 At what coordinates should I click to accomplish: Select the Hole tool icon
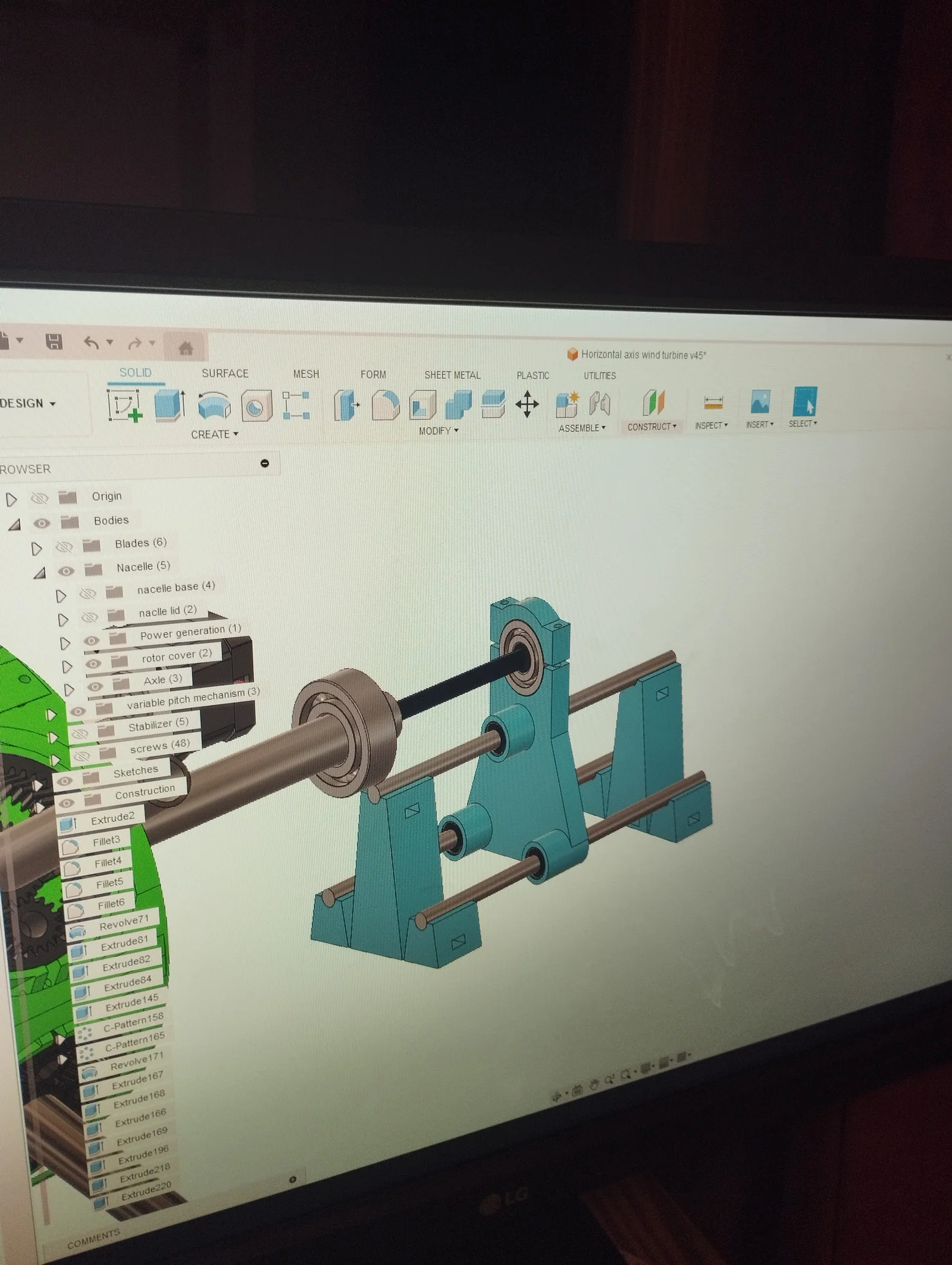point(256,407)
